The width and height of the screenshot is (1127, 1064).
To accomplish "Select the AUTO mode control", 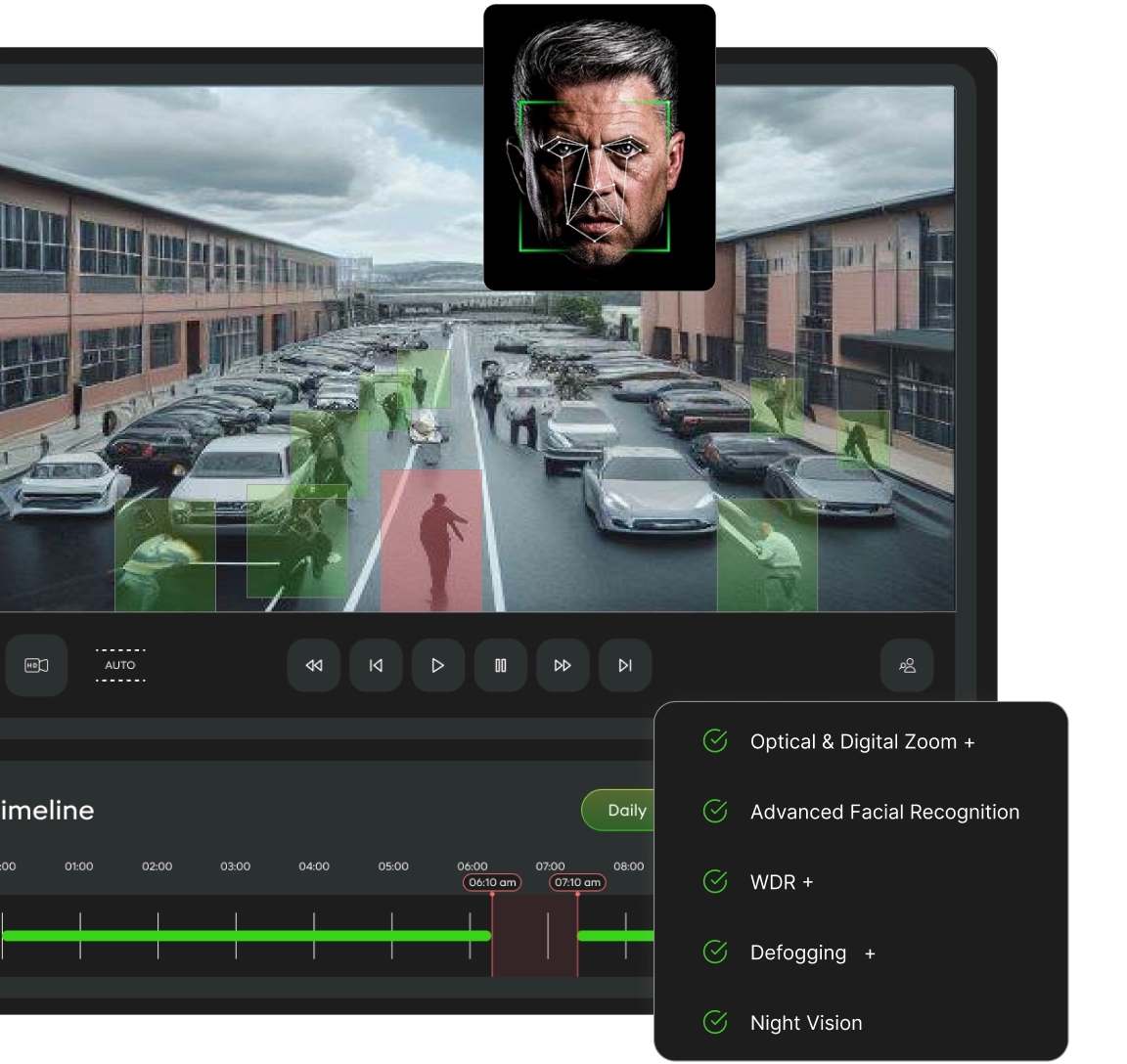I will tap(120, 665).
